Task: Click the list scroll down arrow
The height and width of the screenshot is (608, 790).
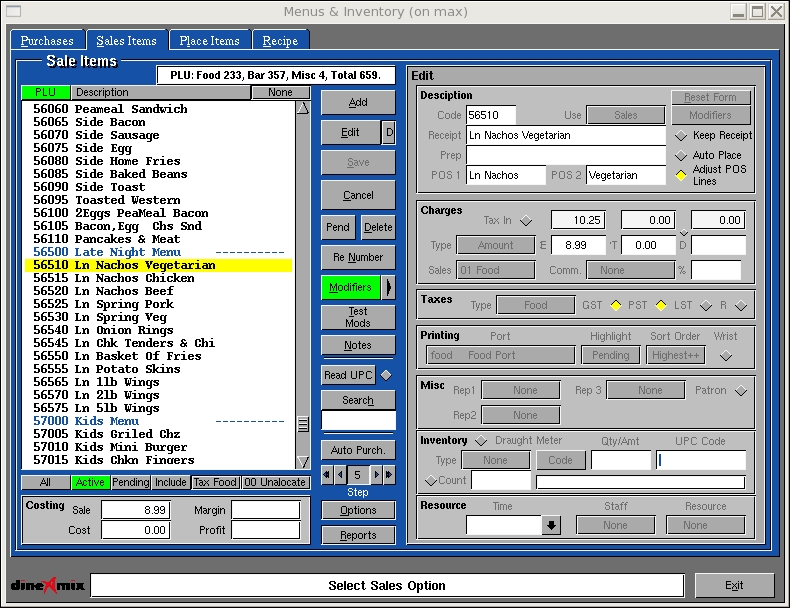Action: 303,461
